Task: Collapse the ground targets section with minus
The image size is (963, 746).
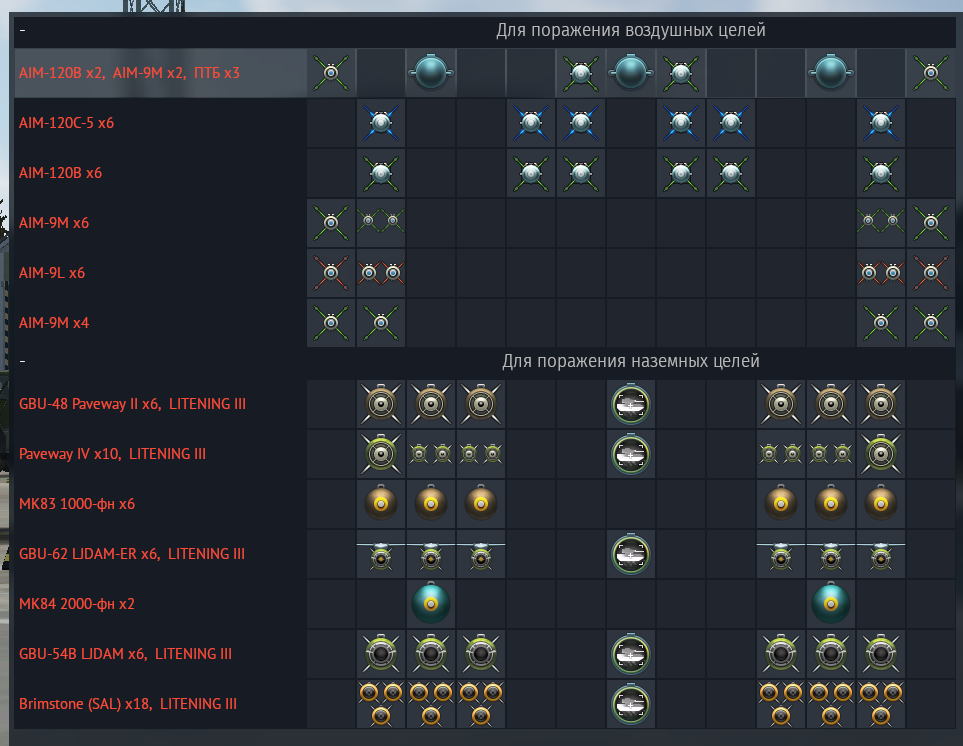Action: pos(22,361)
